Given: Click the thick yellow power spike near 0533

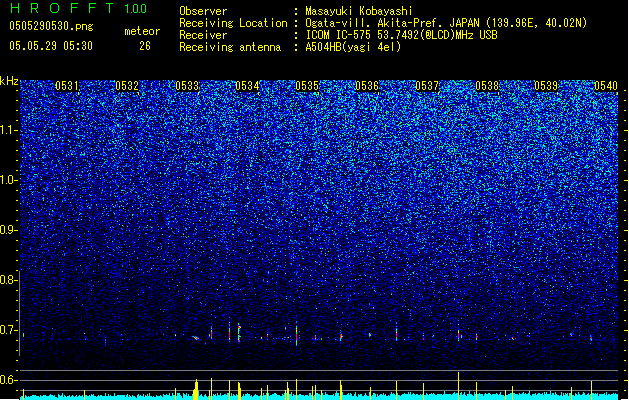Looking at the screenshot, I should [196, 389].
